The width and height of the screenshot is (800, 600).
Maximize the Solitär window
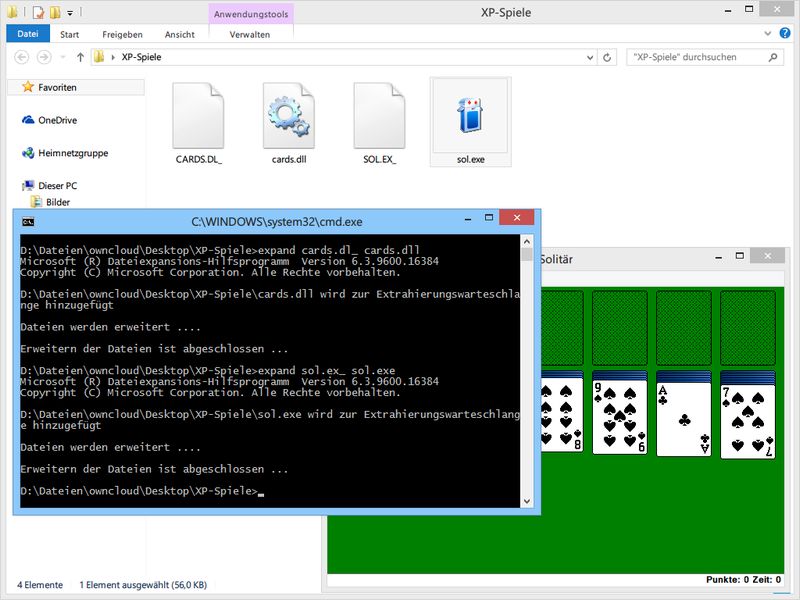740,256
